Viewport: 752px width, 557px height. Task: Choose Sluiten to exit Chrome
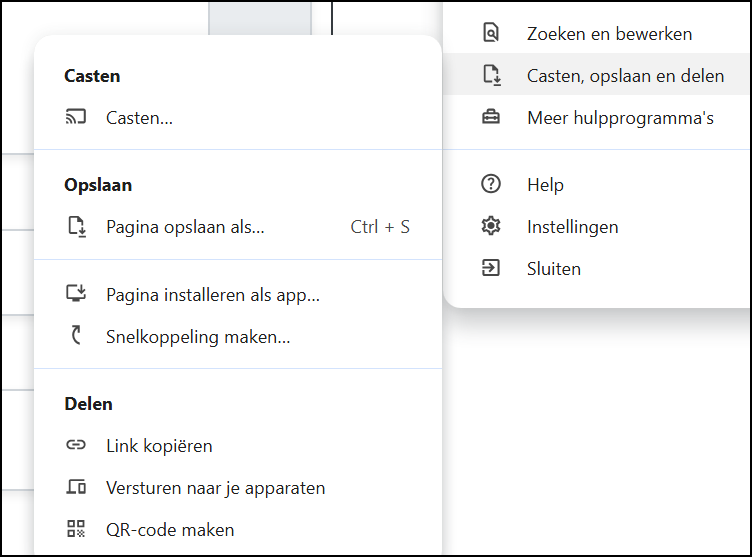pyautogui.click(x=597, y=269)
